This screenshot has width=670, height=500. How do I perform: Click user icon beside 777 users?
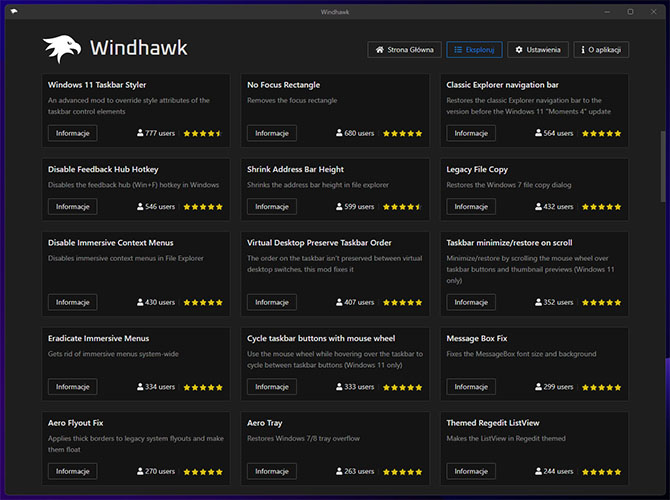140,133
